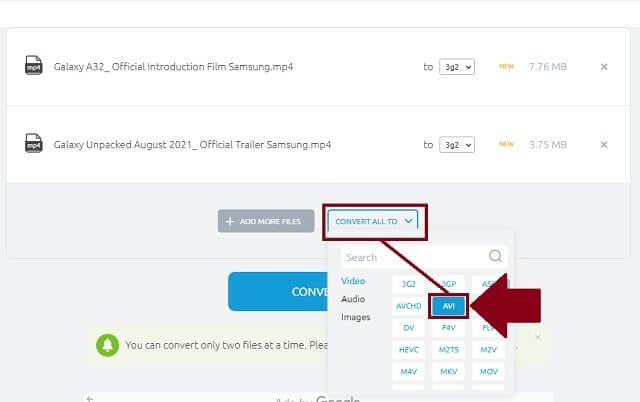
Task: Choose the MKV format
Action: pos(448,372)
